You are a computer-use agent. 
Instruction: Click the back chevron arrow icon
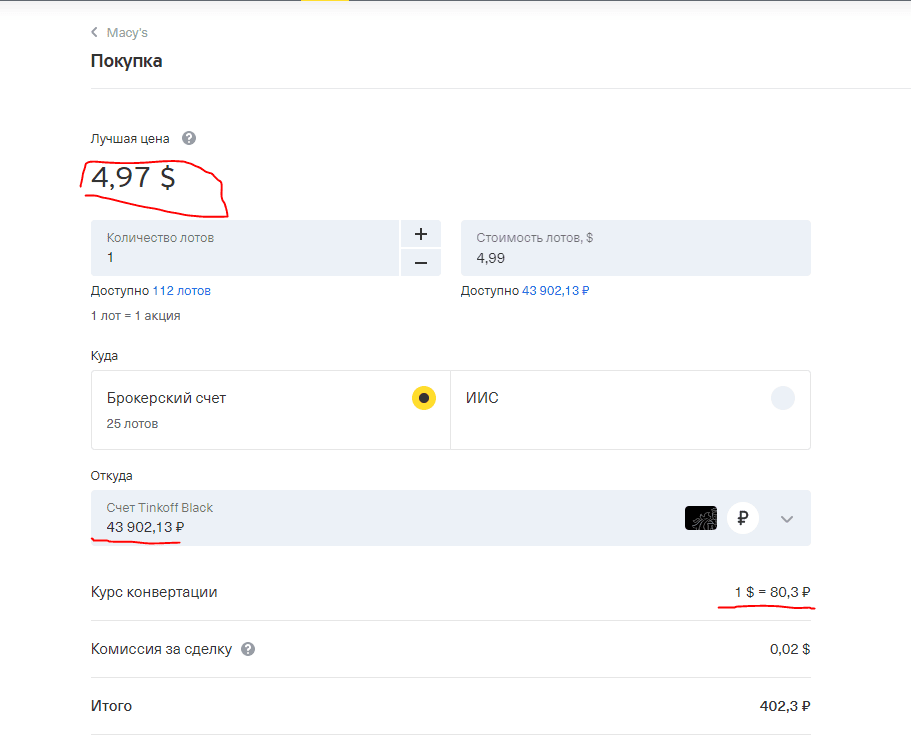coord(95,33)
